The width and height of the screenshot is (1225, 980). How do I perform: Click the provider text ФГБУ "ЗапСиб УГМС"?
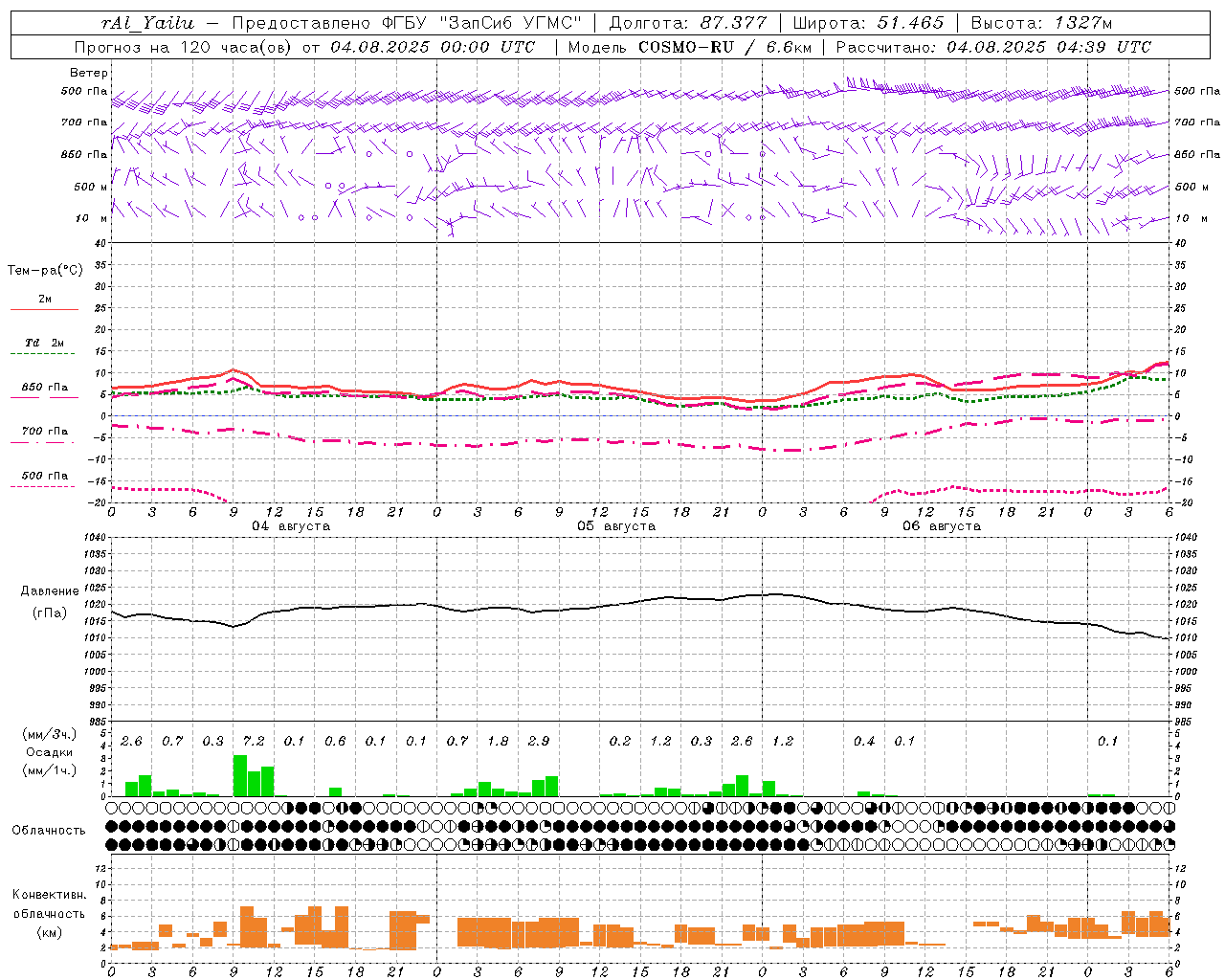point(481,23)
